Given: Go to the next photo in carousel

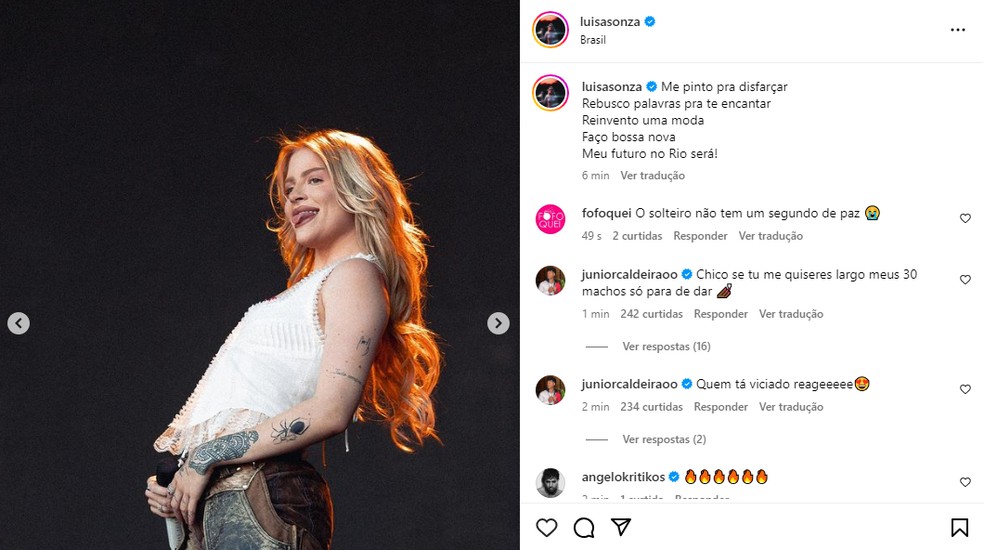Looking at the screenshot, I should (498, 323).
